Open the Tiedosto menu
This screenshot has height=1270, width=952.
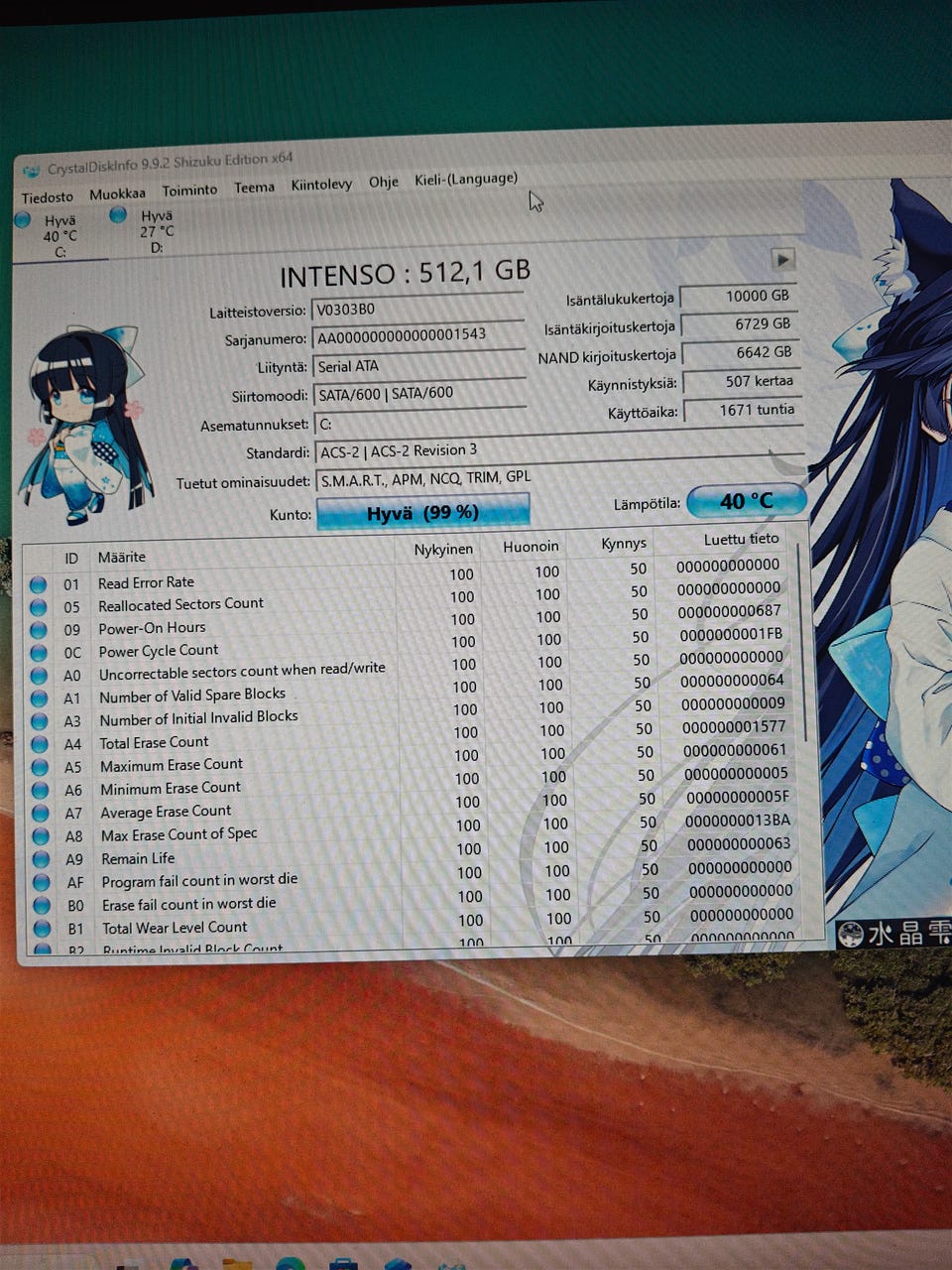coord(48,196)
